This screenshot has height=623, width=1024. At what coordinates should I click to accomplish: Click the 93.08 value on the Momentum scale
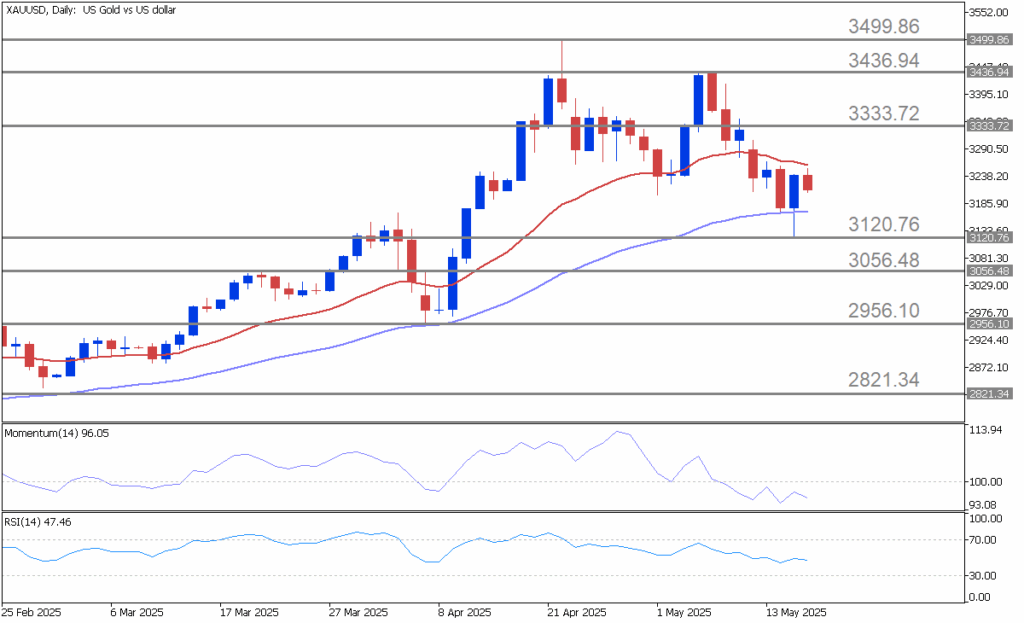pyautogui.click(x=983, y=505)
